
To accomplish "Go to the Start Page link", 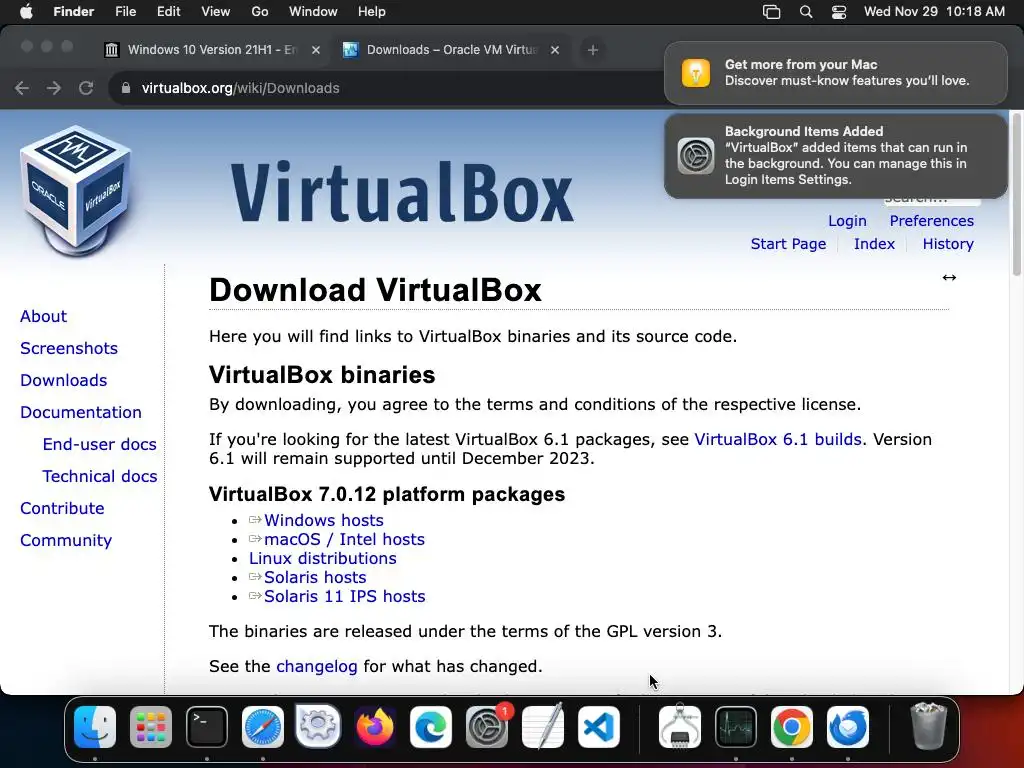I will [x=788, y=244].
